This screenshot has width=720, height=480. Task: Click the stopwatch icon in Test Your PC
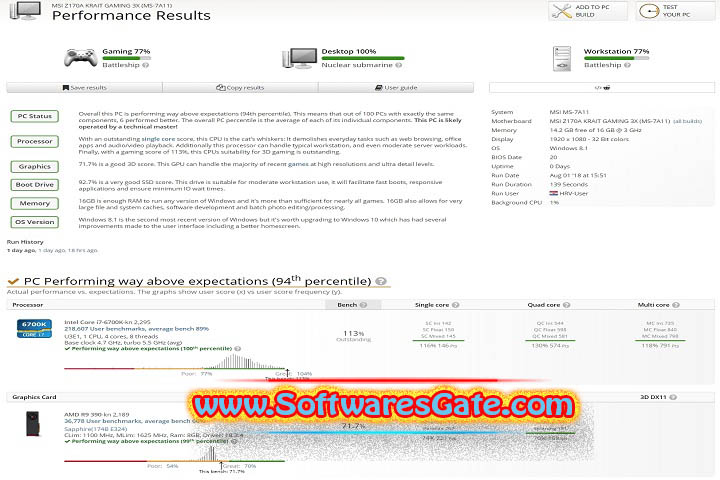tap(649, 11)
